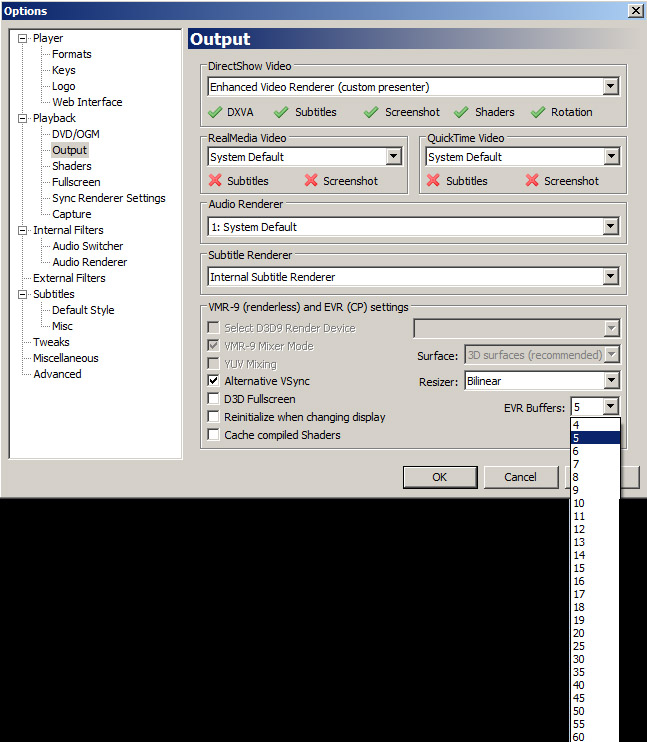This screenshot has height=742, width=647.
Task: Disable Alternative VSync checkbox
Action: [213, 380]
